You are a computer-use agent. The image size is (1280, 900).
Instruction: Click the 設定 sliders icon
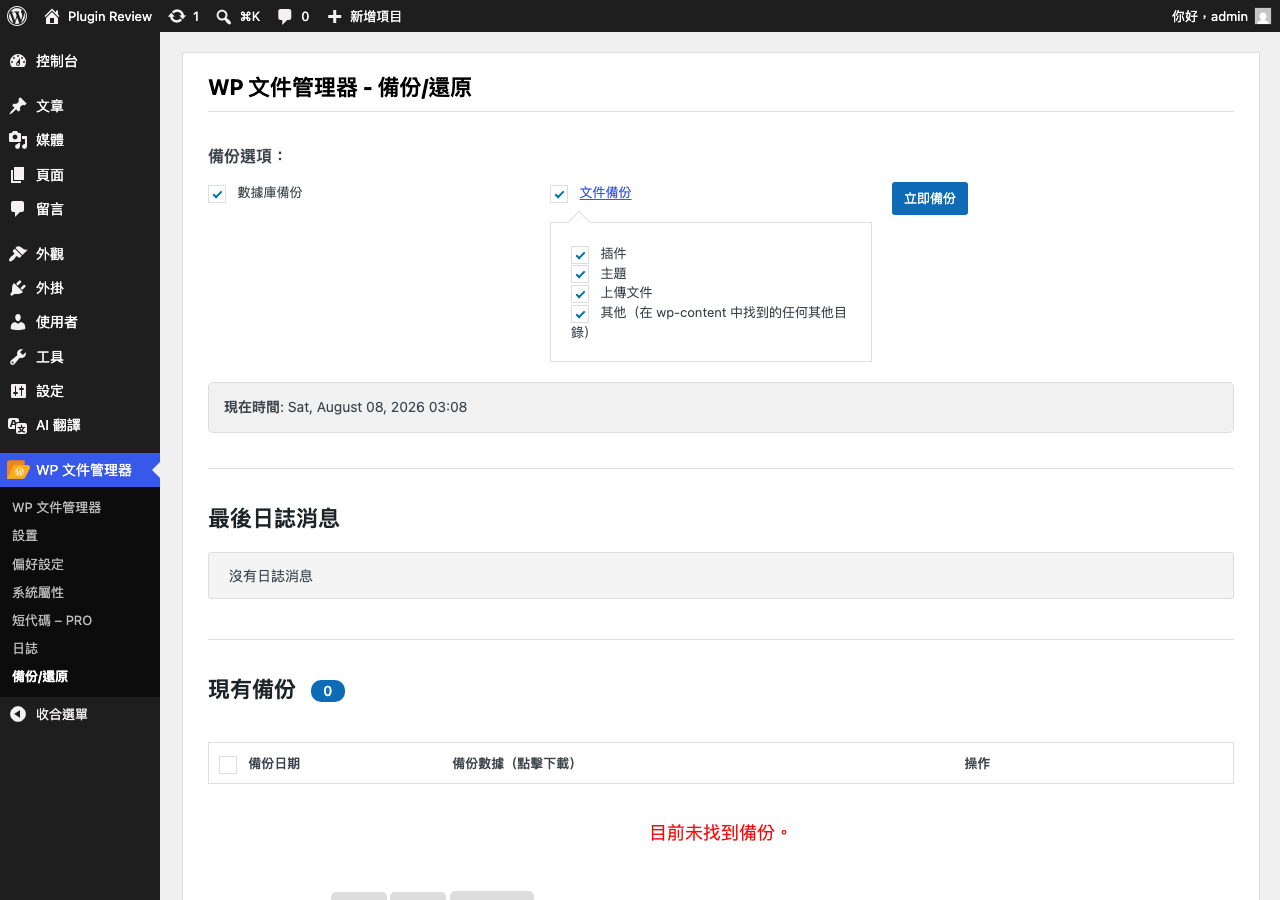[18, 391]
